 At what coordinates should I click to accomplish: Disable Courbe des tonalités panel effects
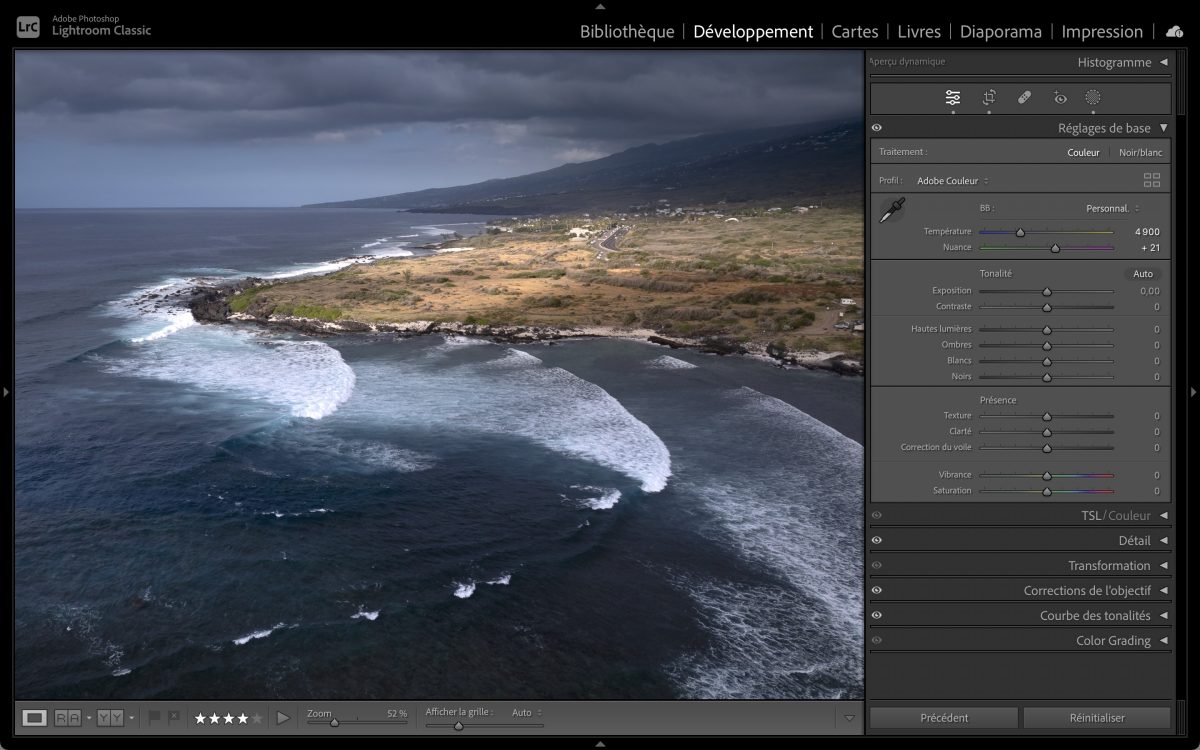point(877,616)
